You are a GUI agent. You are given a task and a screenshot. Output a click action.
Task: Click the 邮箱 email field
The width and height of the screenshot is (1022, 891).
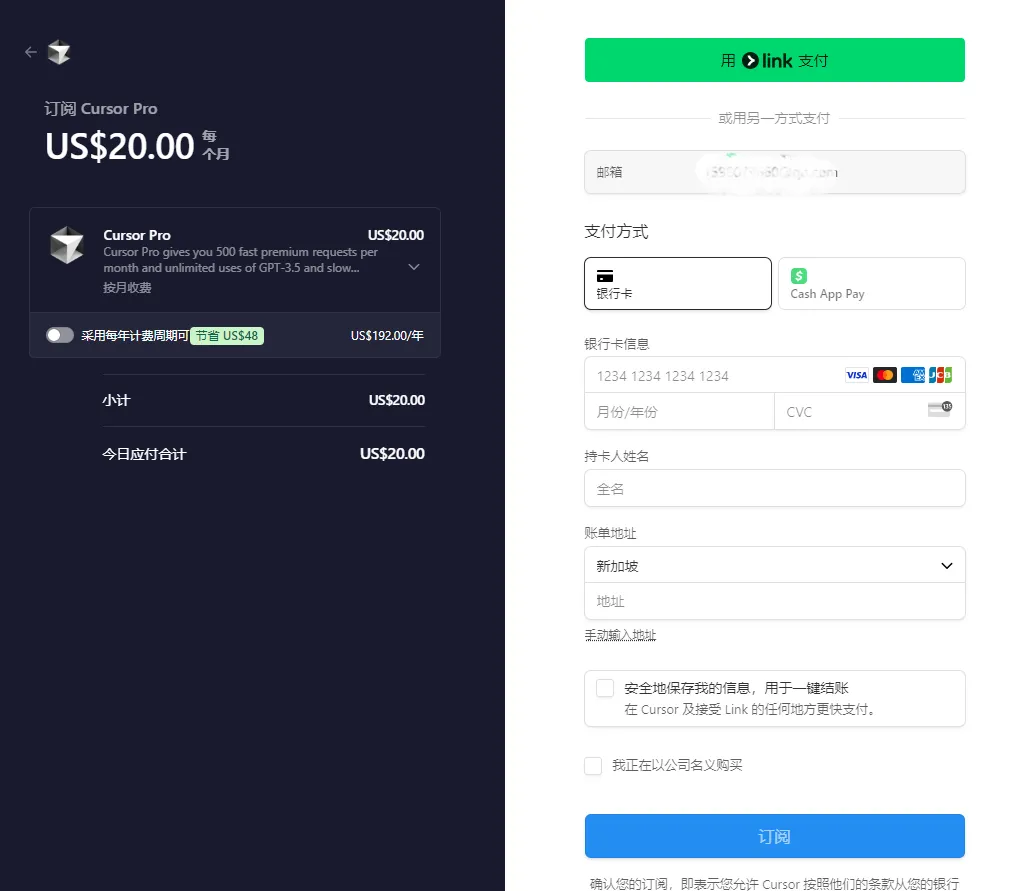click(x=774, y=172)
